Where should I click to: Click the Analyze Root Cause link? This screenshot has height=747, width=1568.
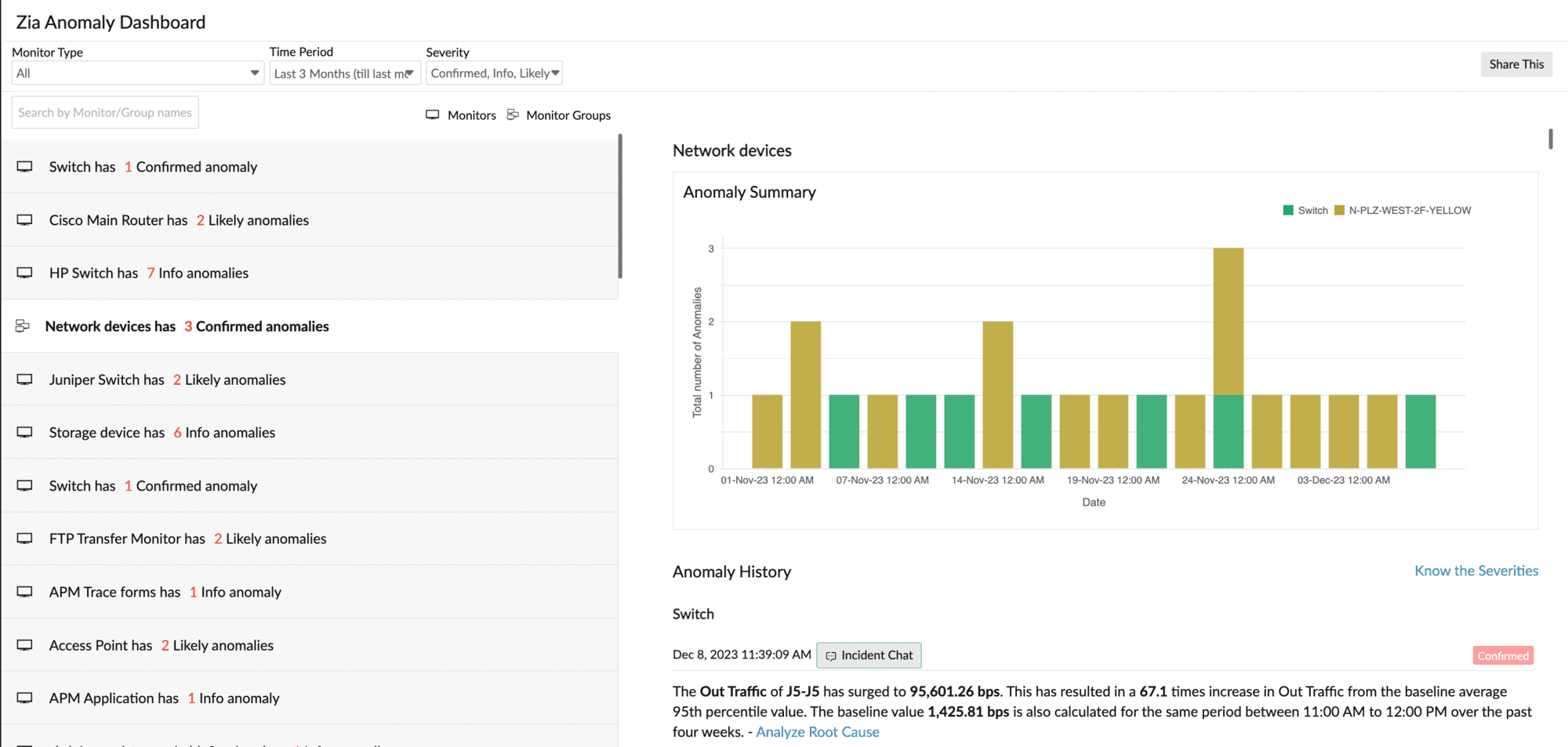tap(817, 732)
